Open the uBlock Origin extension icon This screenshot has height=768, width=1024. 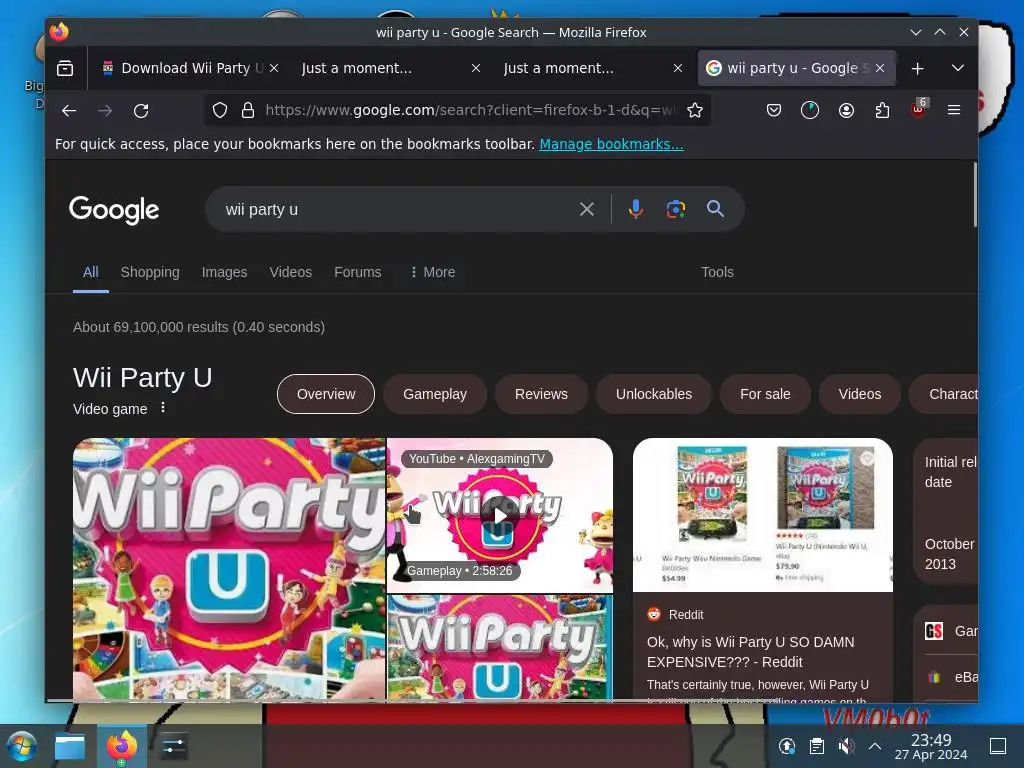pyautogui.click(x=919, y=109)
